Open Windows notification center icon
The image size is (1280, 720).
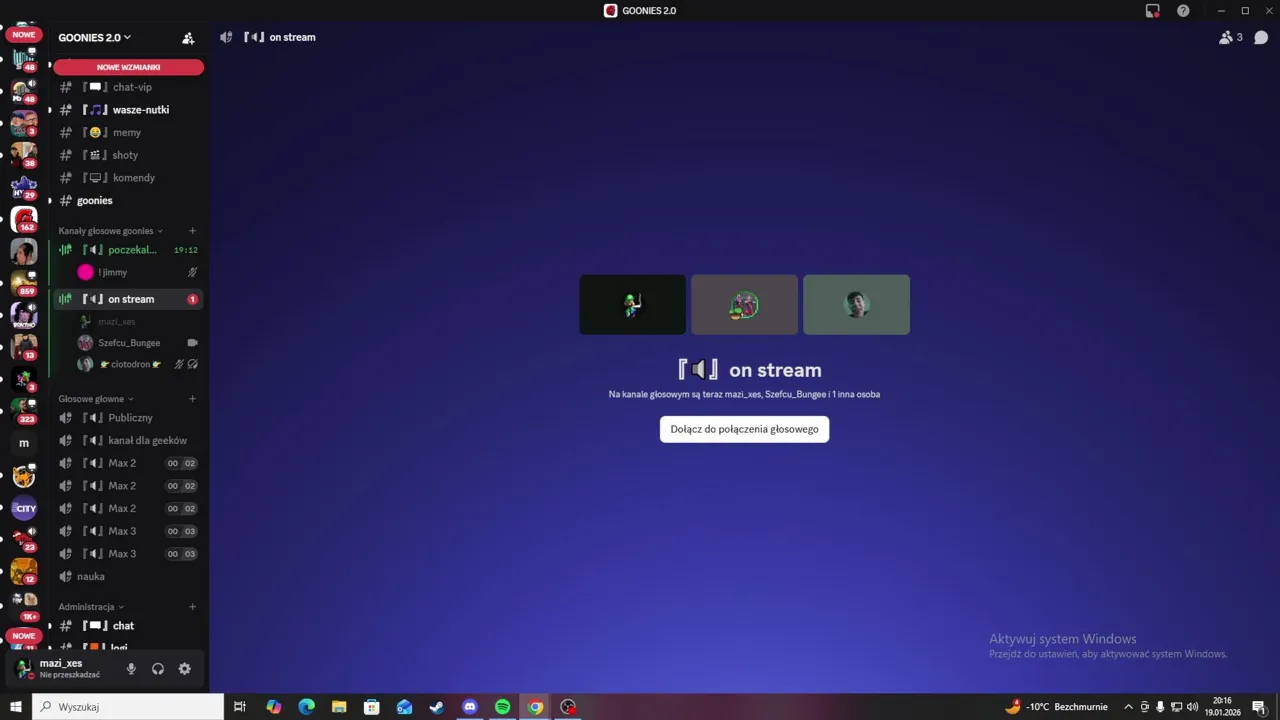(x=1259, y=707)
